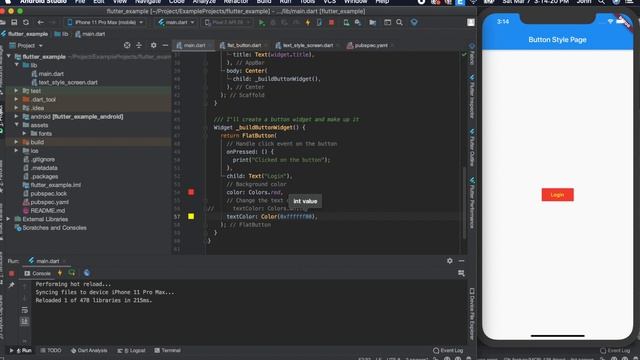Expand the fonts folder

[x=24, y=133]
